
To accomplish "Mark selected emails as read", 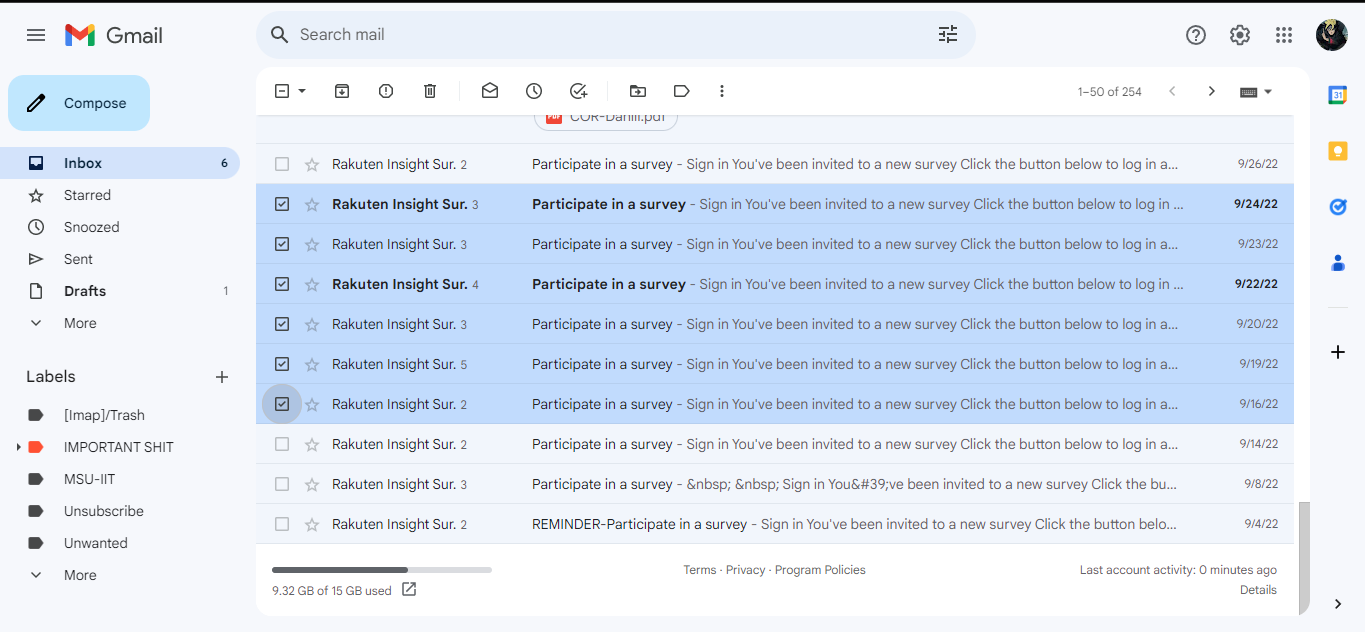I will tap(490, 91).
